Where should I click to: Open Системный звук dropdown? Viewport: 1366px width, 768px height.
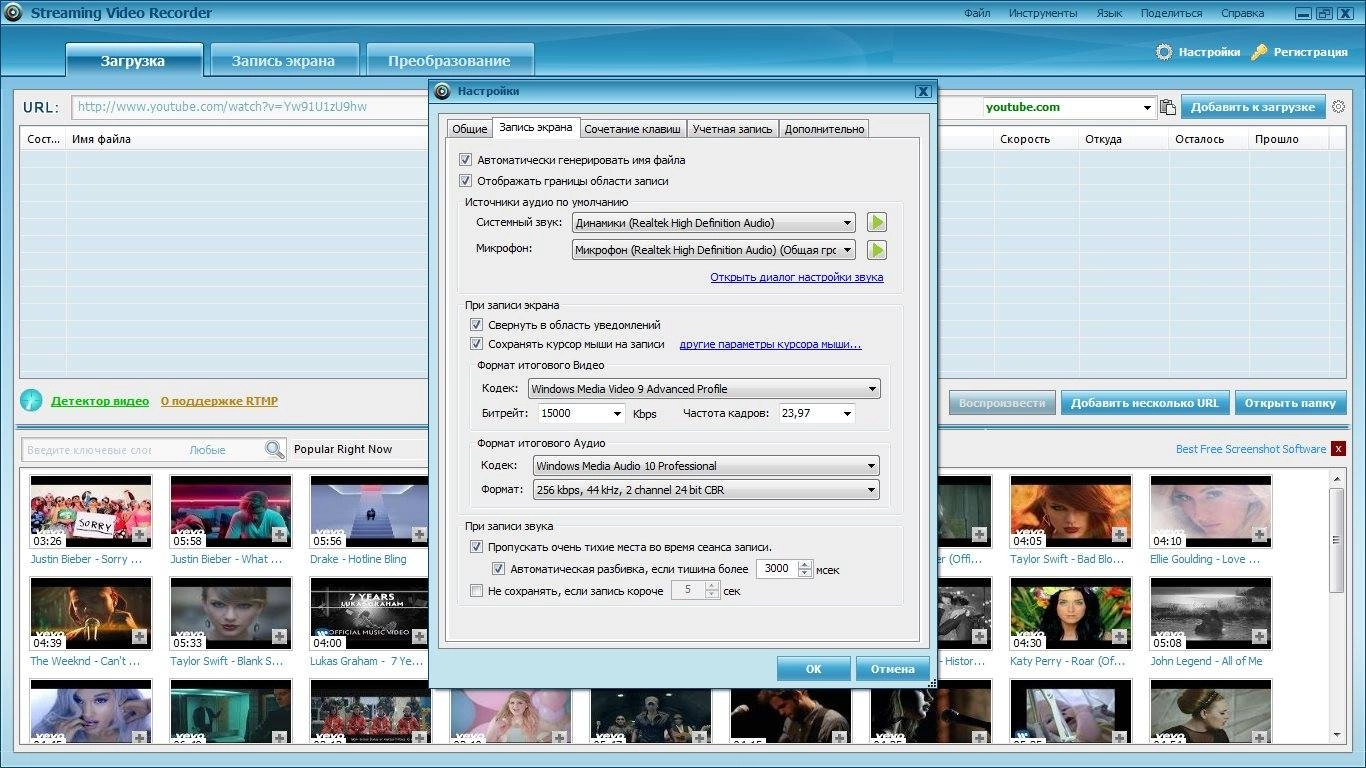pos(714,223)
